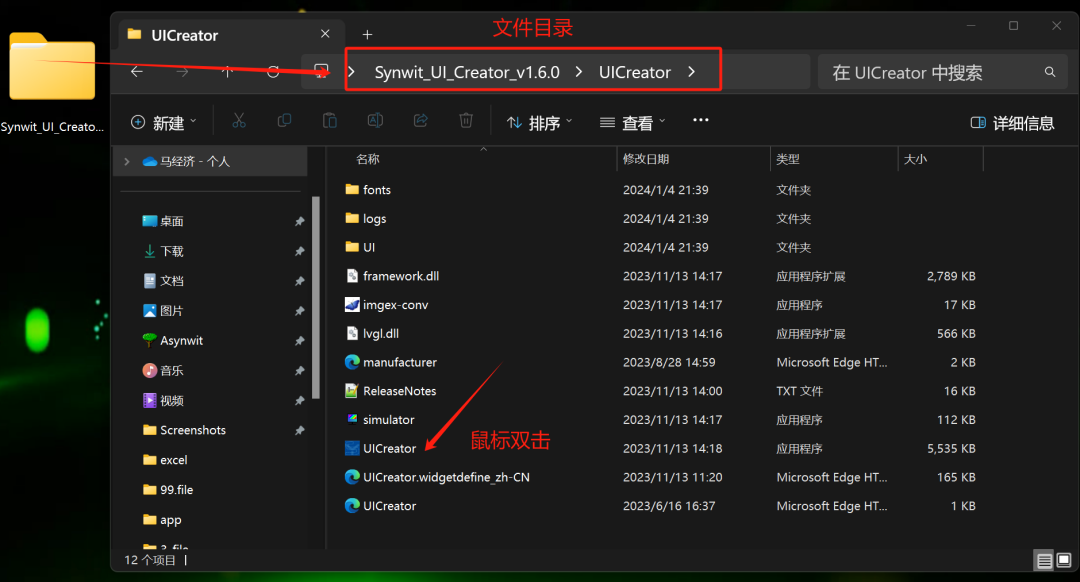Image resolution: width=1080 pixels, height=582 pixels.
Task: Click the PC monitor icon in address bar
Action: coord(321,71)
